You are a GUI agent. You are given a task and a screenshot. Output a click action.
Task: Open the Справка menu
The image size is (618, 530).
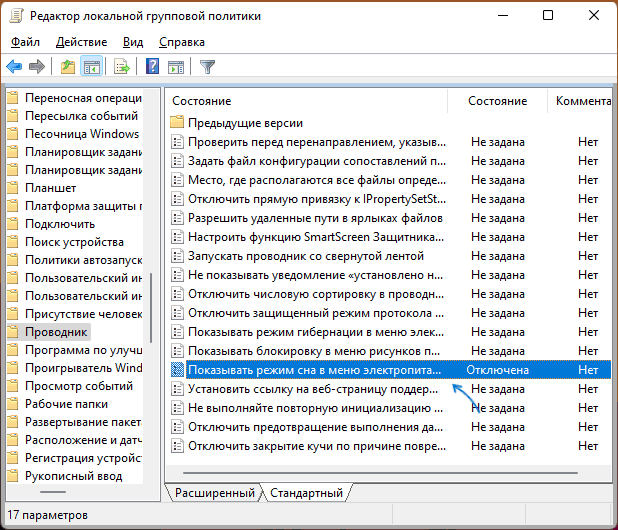coord(182,42)
